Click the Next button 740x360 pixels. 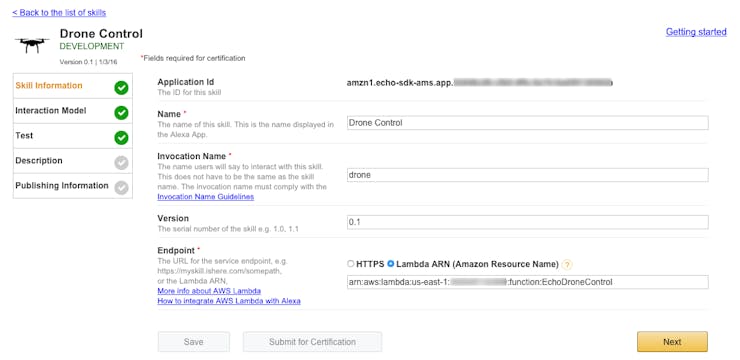coord(672,342)
